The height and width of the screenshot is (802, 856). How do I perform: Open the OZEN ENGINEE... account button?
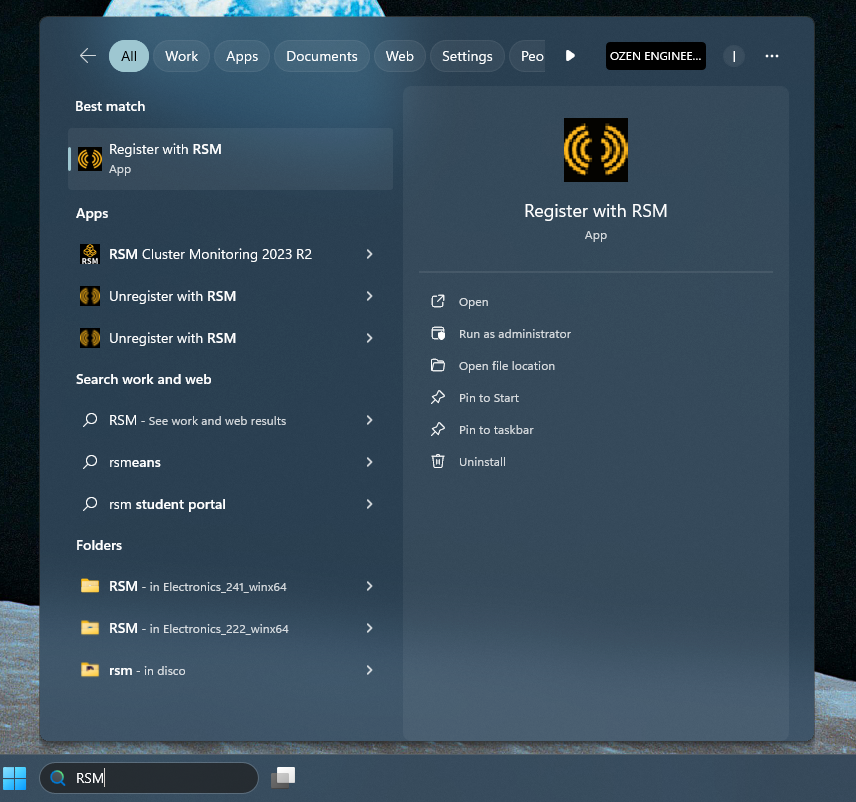(655, 56)
